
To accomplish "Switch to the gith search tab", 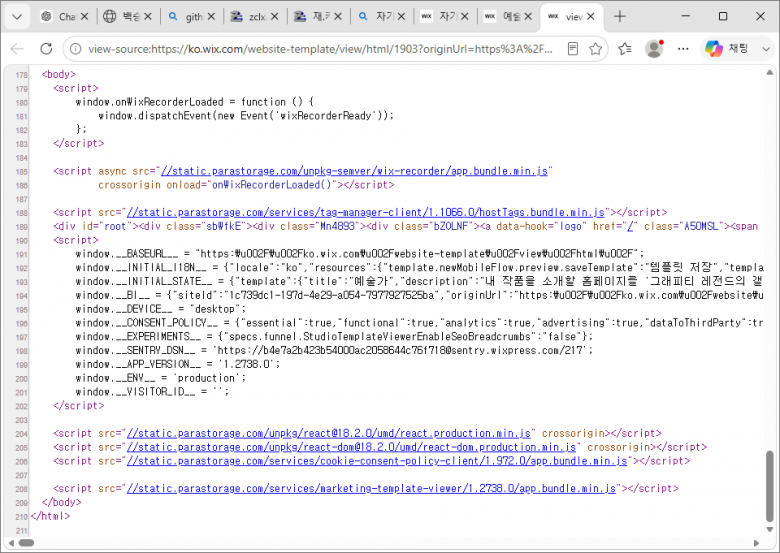I will 185,17.
